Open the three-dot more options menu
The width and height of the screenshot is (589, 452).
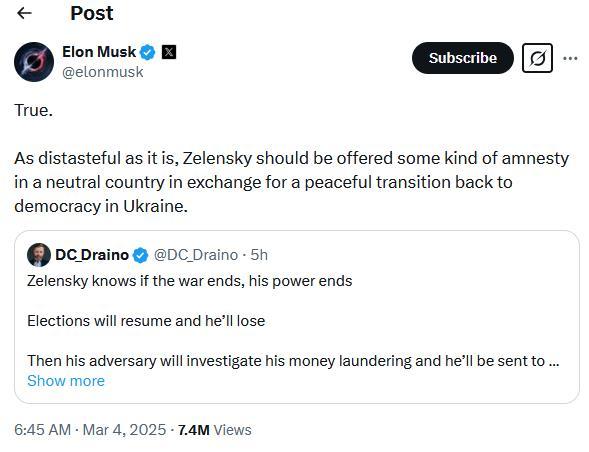click(570, 58)
